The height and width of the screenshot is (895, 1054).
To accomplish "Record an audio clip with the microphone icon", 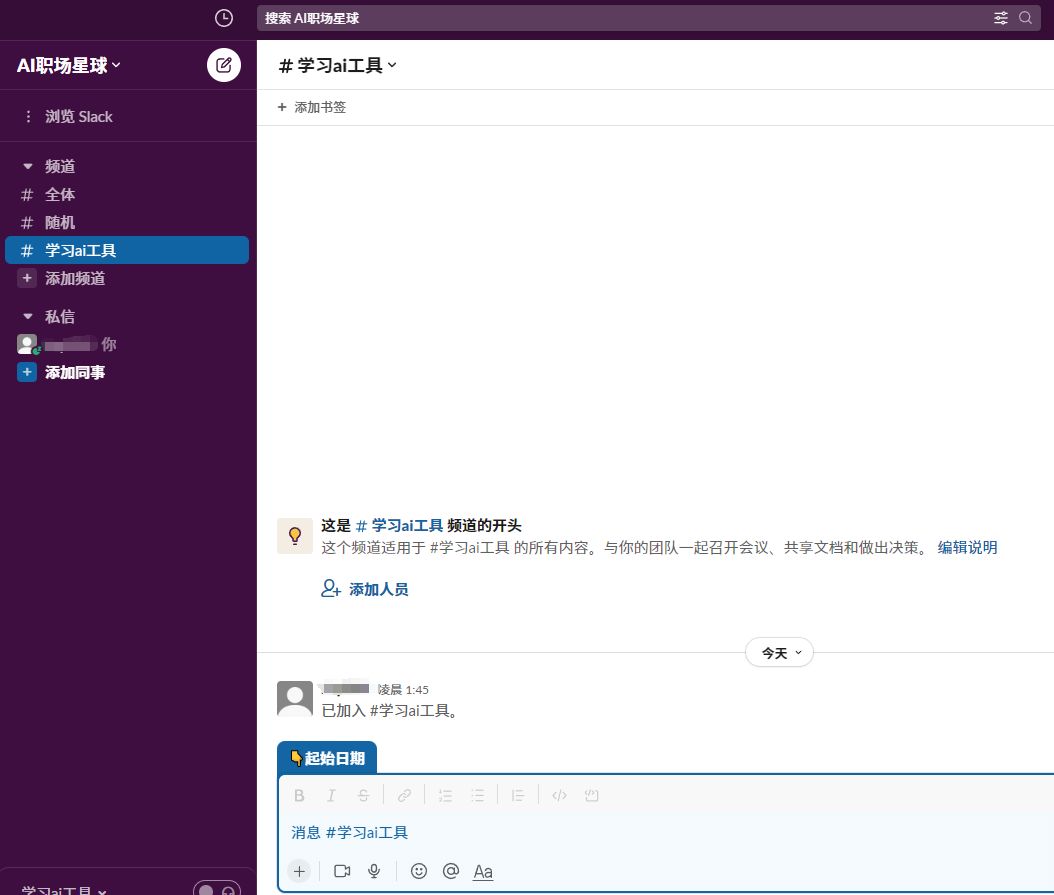I will coord(374,871).
